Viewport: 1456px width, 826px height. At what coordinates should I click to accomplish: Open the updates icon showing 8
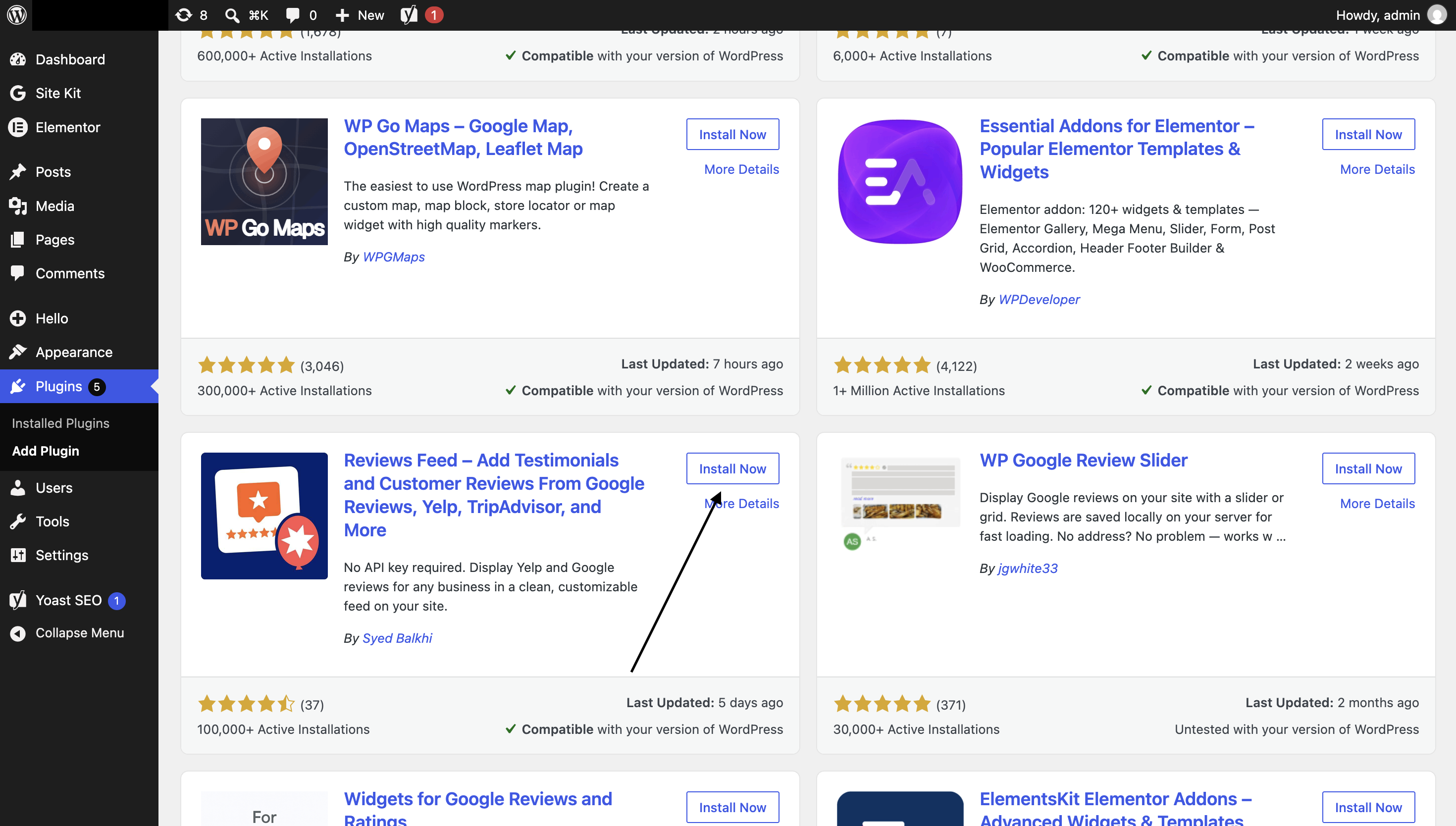click(183, 15)
